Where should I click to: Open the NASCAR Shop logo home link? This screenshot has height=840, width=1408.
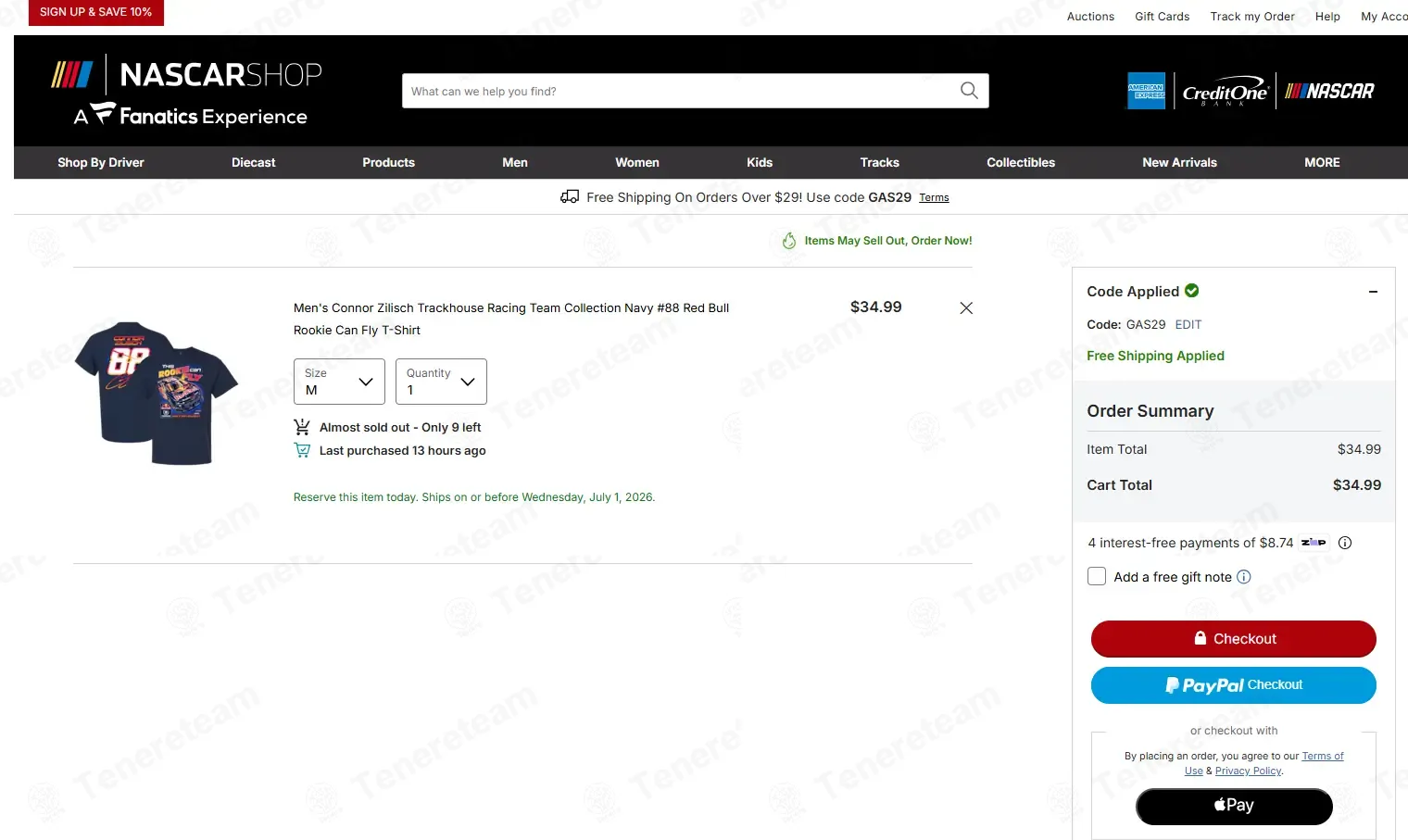click(186, 91)
